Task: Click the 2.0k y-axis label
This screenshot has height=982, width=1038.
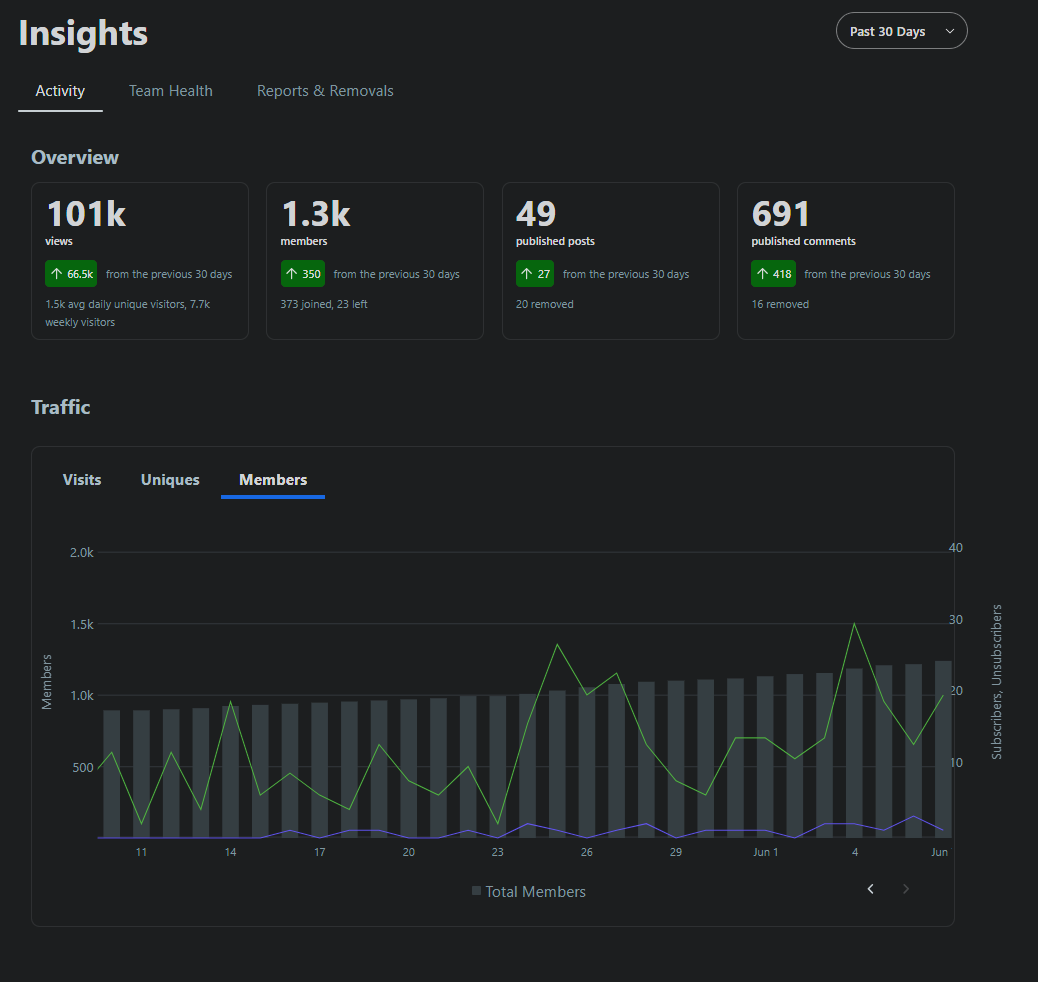Action: tap(81, 553)
